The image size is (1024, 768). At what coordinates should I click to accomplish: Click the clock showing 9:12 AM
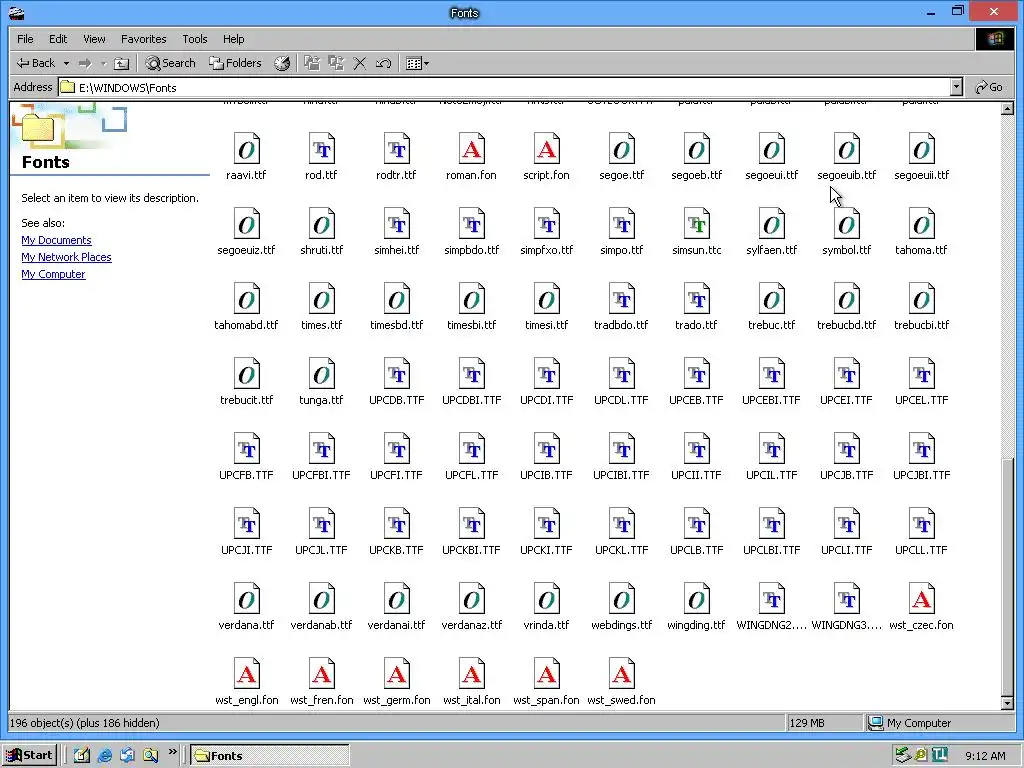pyautogui.click(x=985, y=756)
